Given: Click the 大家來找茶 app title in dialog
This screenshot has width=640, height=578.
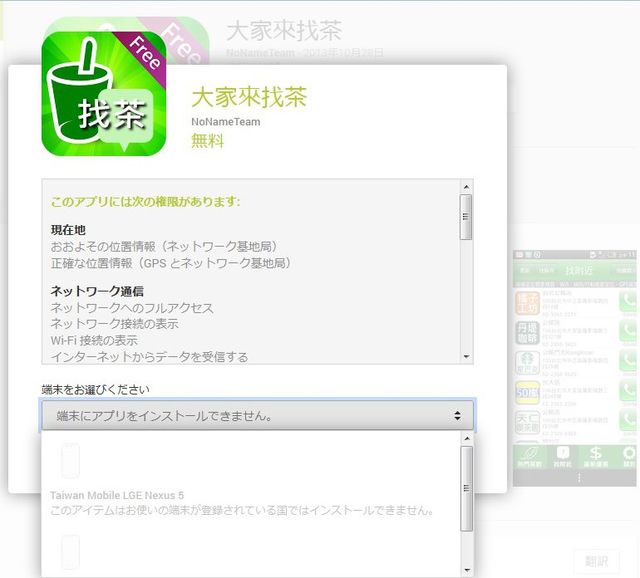Looking at the screenshot, I should (248, 97).
